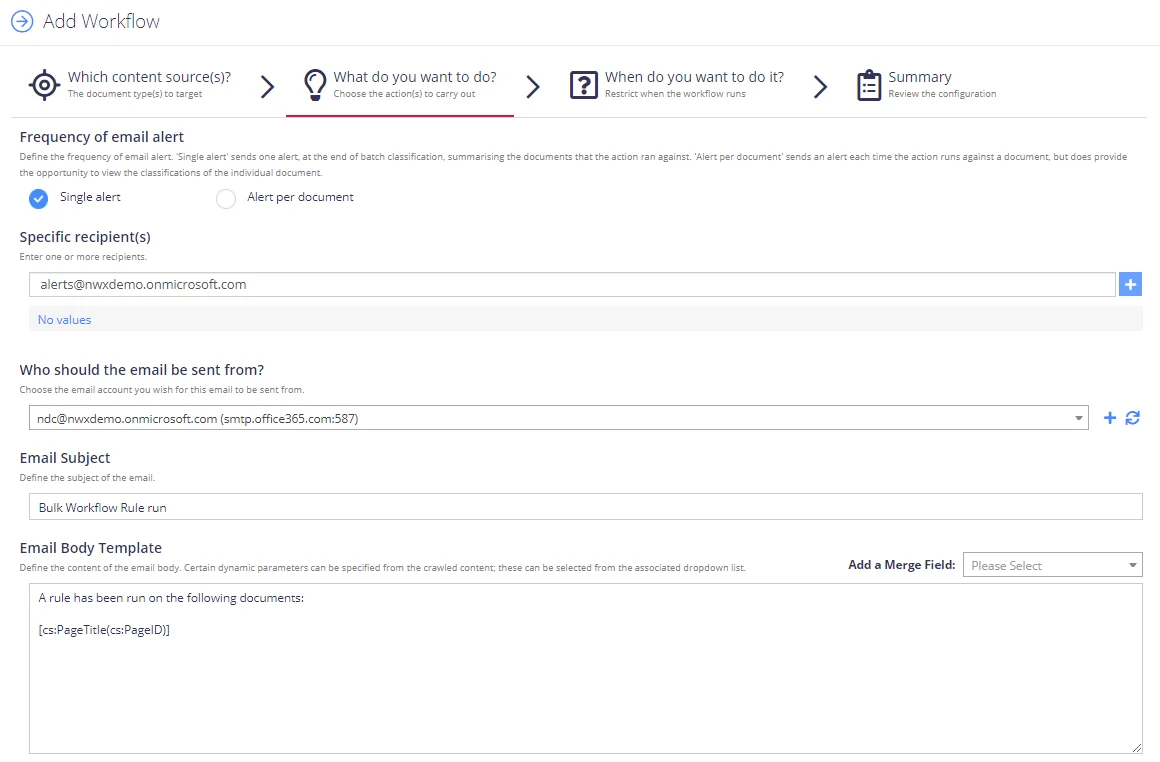This screenshot has width=1160, height=762.
Task: Click the Email Subject heading
Action: (x=64, y=458)
